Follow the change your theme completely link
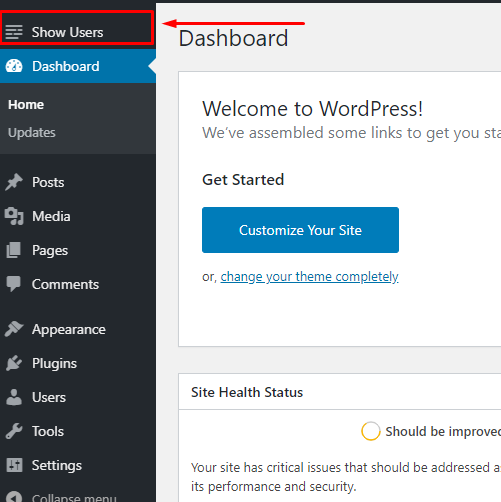Viewport: 501px width, 502px height. (x=309, y=277)
